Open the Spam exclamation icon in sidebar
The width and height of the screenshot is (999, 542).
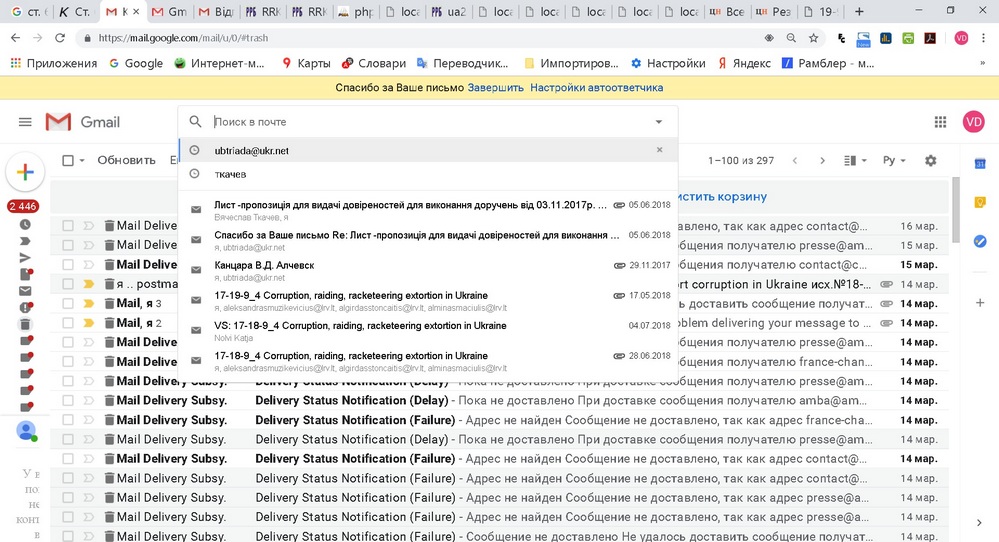[x=25, y=307]
